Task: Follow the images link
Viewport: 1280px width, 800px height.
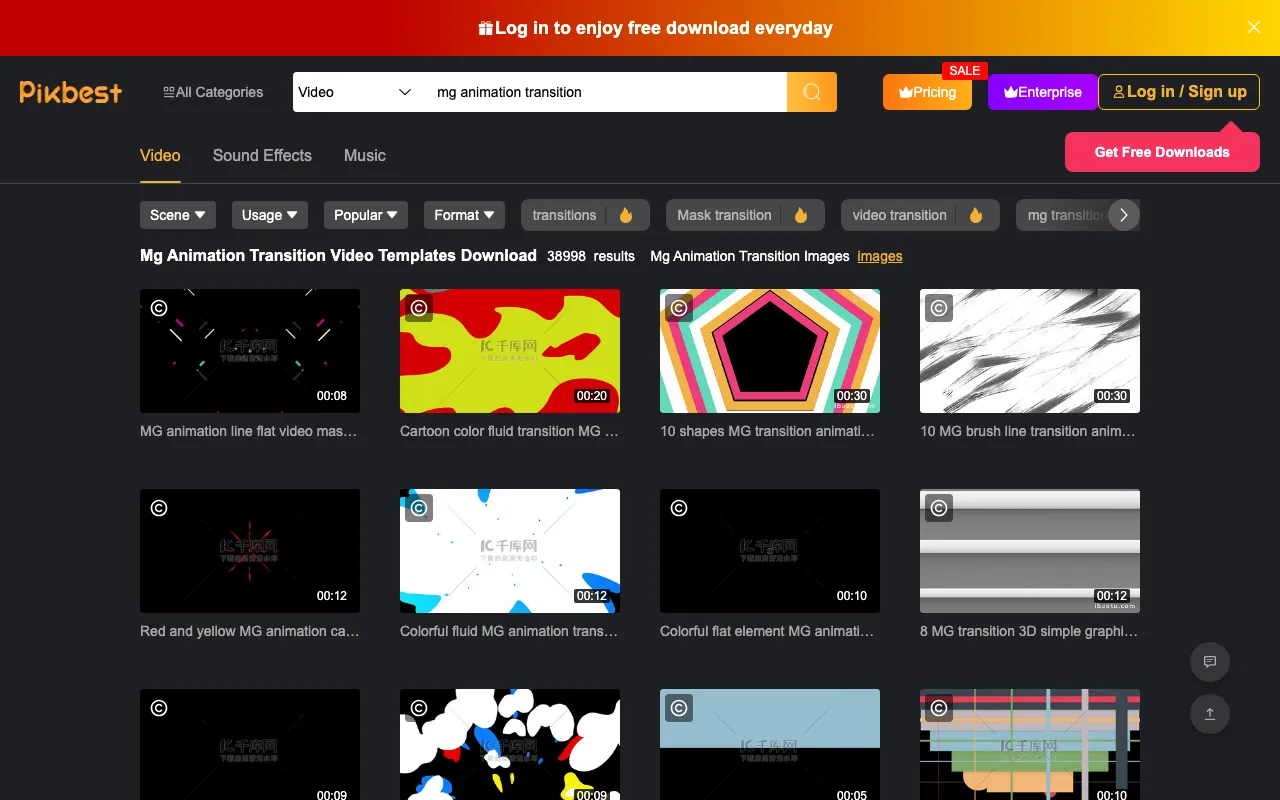Action: [880, 256]
